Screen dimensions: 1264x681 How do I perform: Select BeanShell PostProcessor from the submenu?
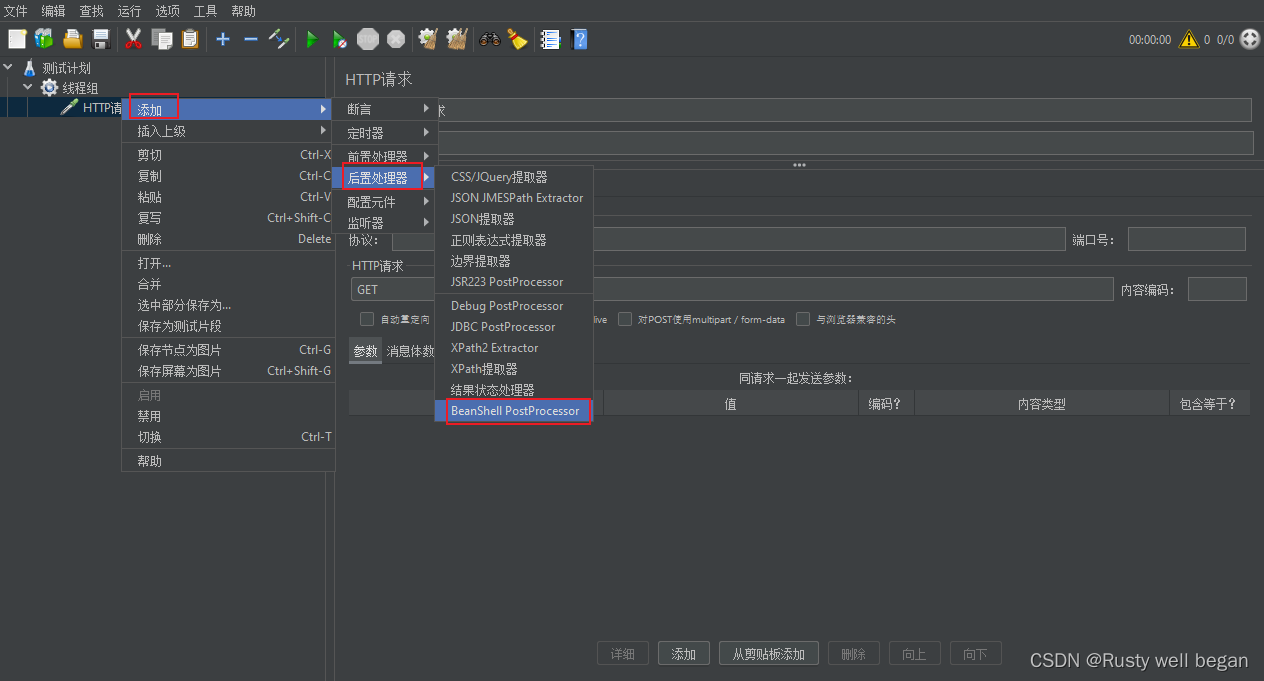pos(515,411)
